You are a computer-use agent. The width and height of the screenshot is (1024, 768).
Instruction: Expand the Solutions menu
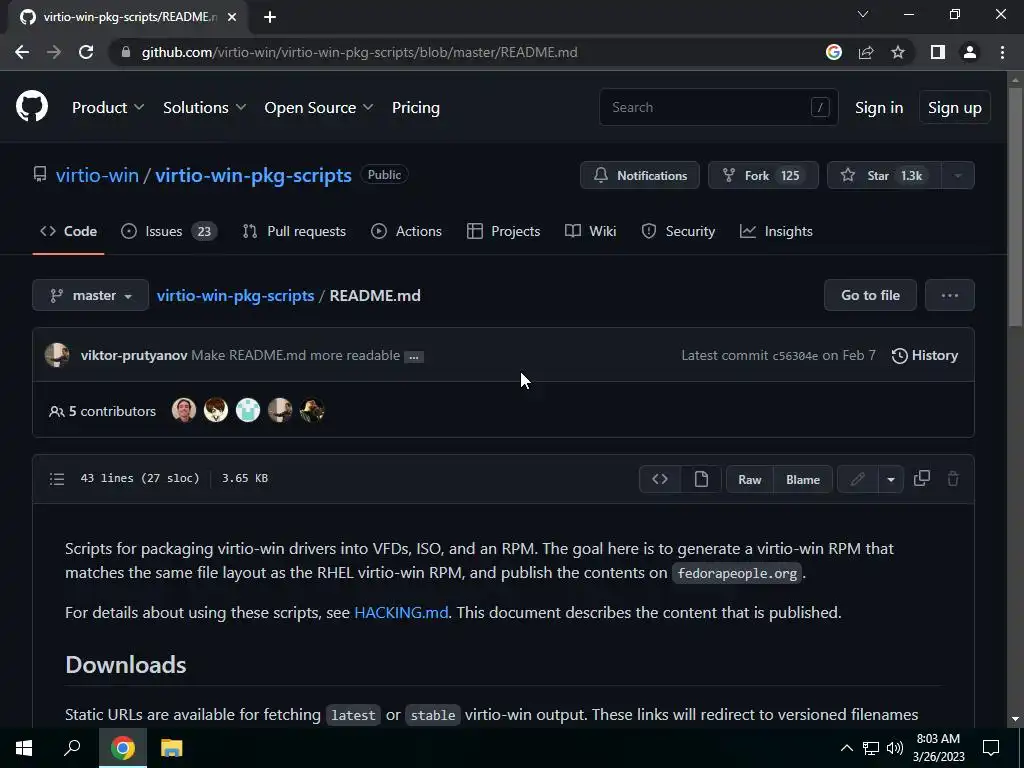[204, 107]
